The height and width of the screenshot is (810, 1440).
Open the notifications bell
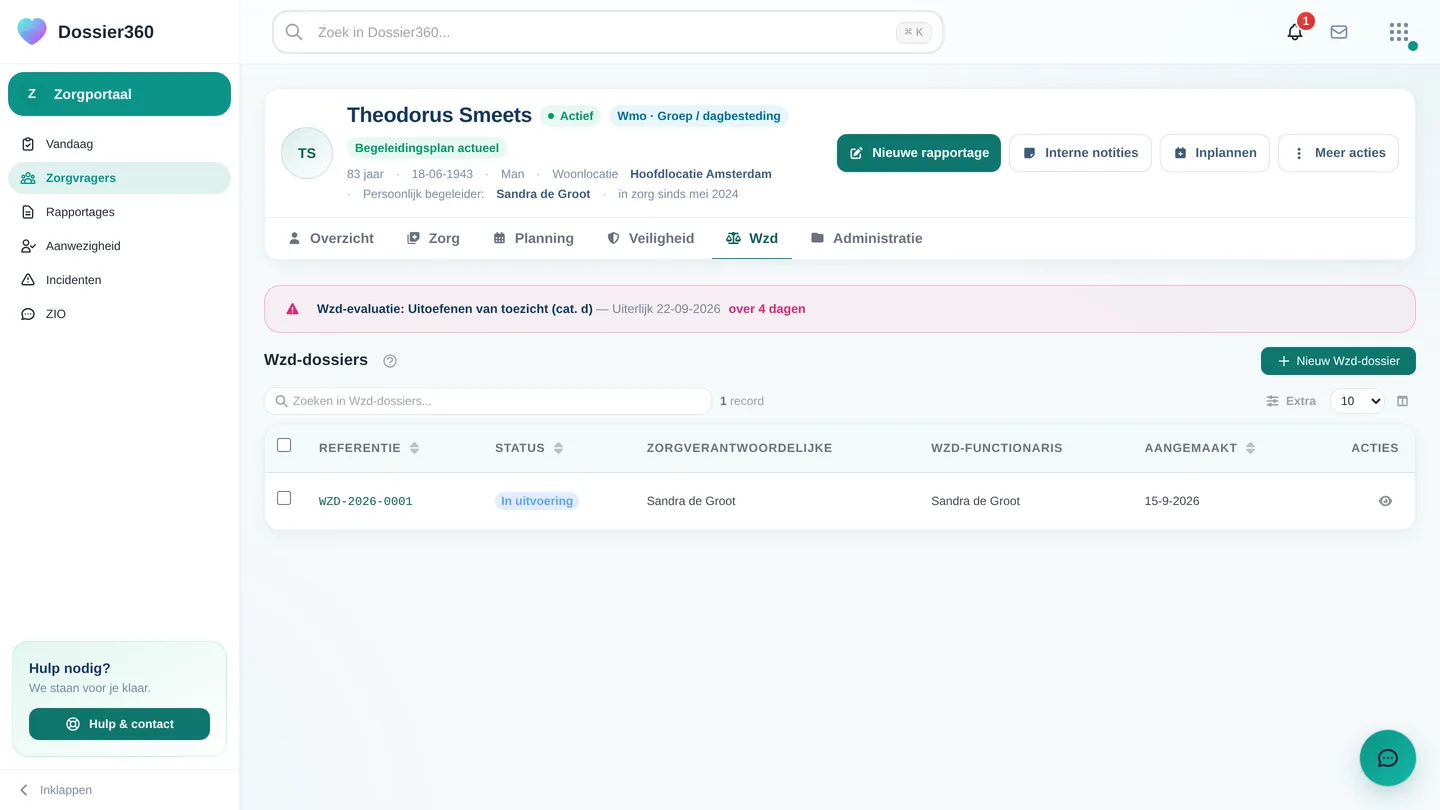[x=1295, y=32]
